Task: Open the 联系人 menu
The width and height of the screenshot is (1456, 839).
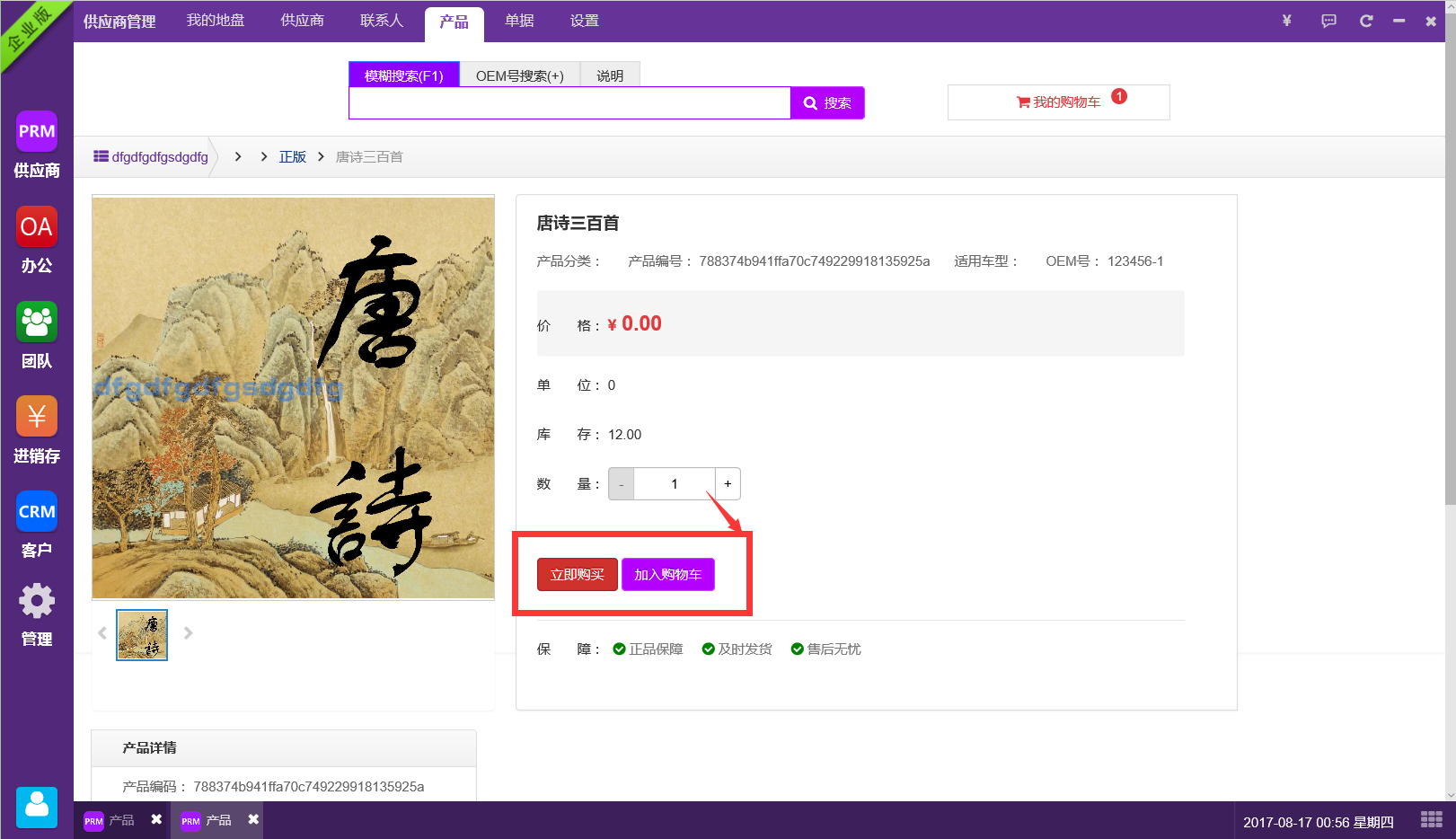Action: [x=382, y=20]
